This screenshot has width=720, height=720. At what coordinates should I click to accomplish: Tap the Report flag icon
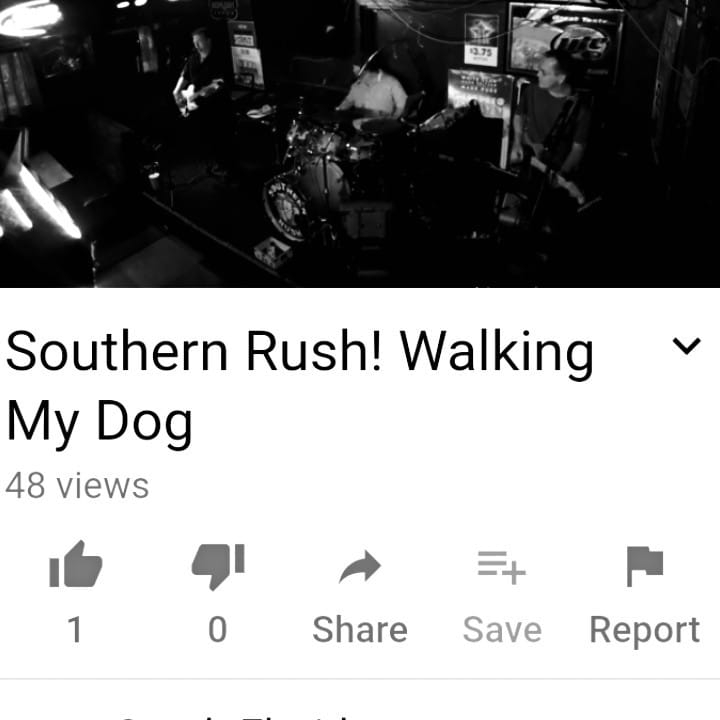coord(645,566)
